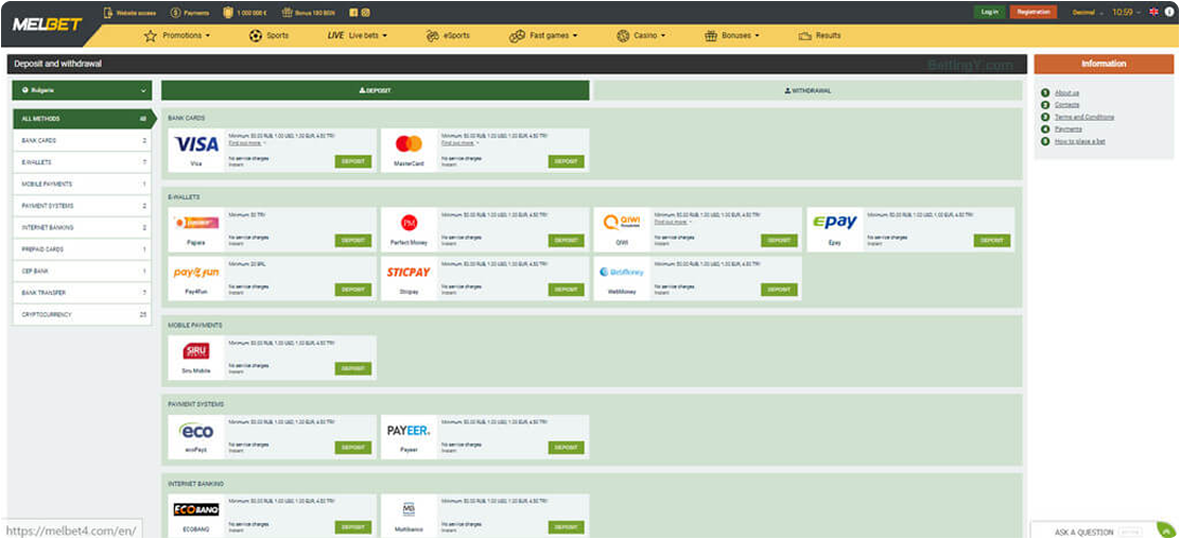Select Bank Cards category in sidebar

point(82,141)
